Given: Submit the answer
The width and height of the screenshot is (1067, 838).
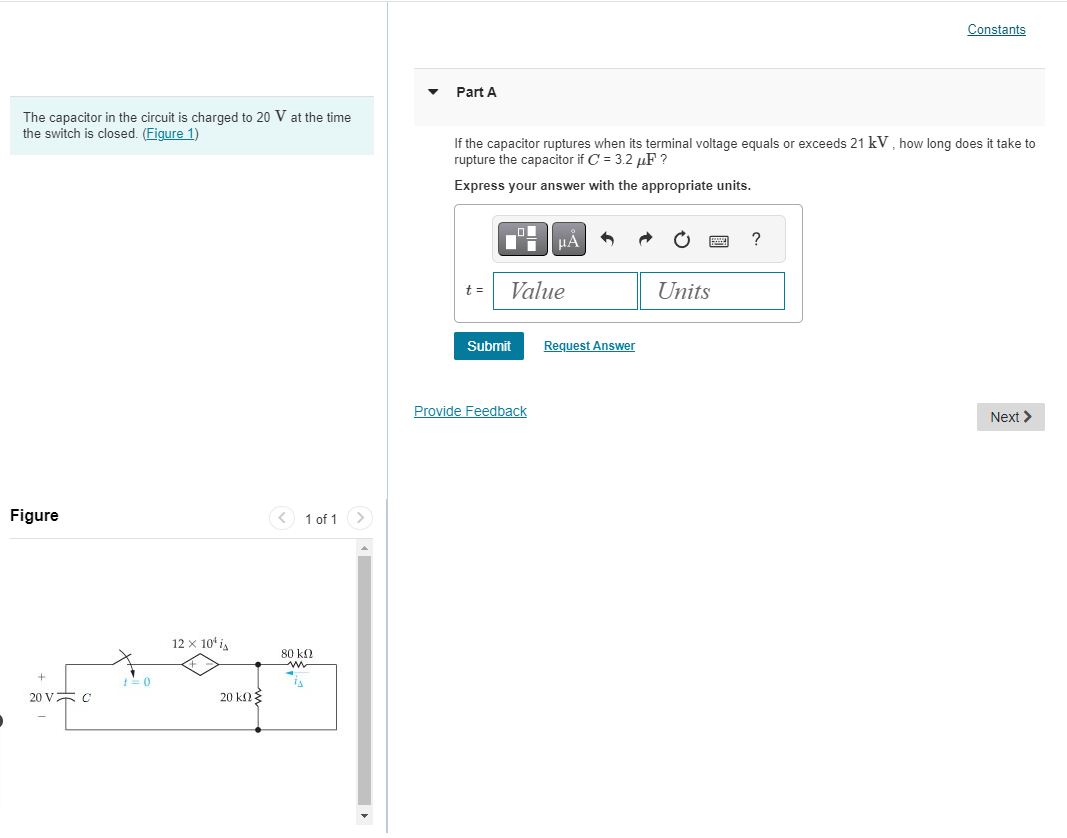Looking at the screenshot, I should point(488,345).
